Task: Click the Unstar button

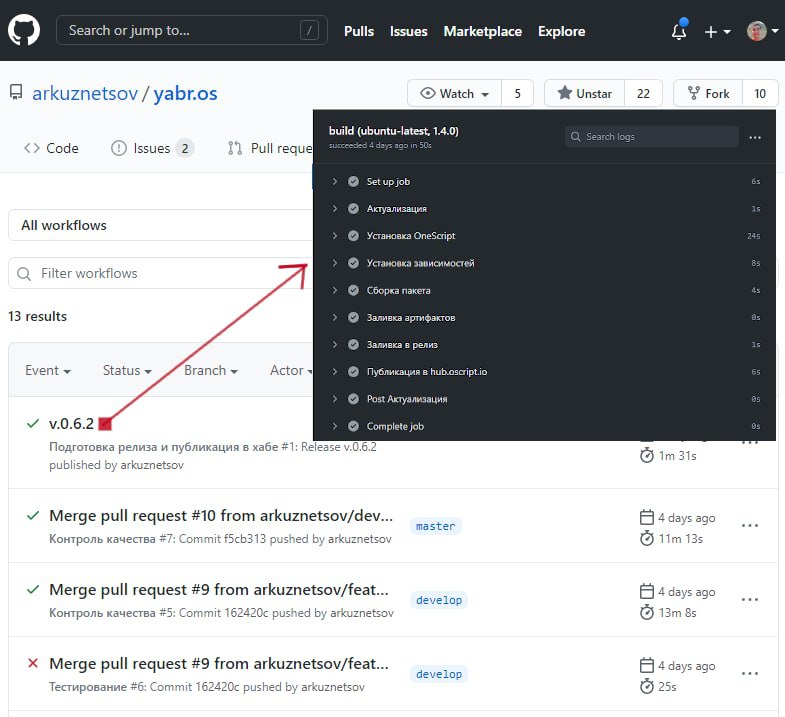Action: [x=585, y=93]
